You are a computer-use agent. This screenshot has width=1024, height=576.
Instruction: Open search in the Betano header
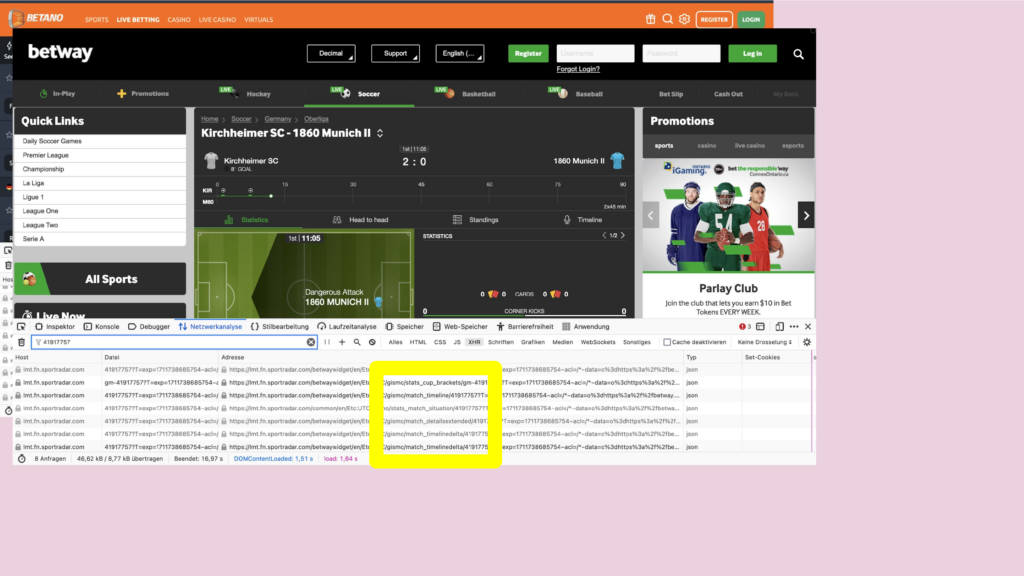point(667,19)
